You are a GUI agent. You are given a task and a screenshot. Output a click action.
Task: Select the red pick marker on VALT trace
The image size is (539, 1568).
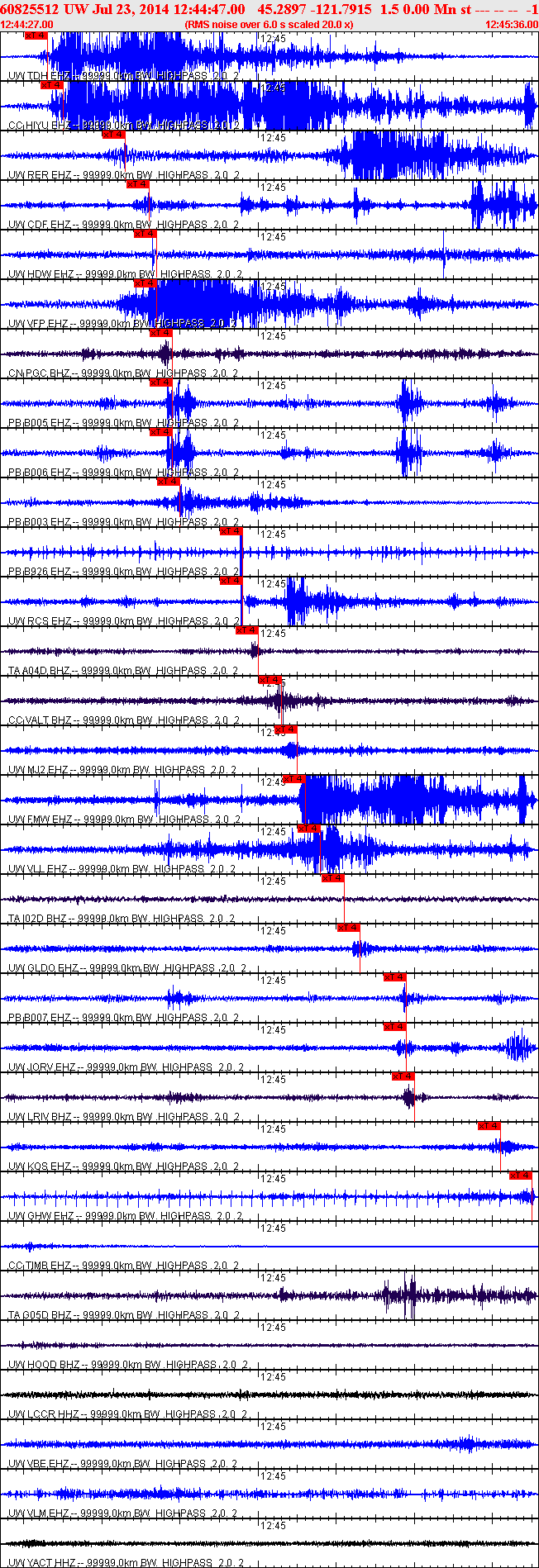(270, 680)
